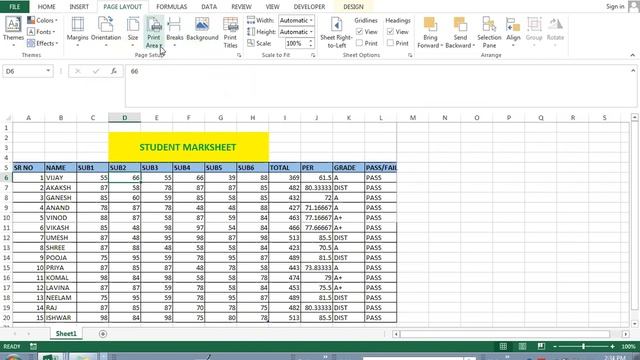Switch to the FORMULAS tab
This screenshot has width=640, height=360.
point(171,7)
